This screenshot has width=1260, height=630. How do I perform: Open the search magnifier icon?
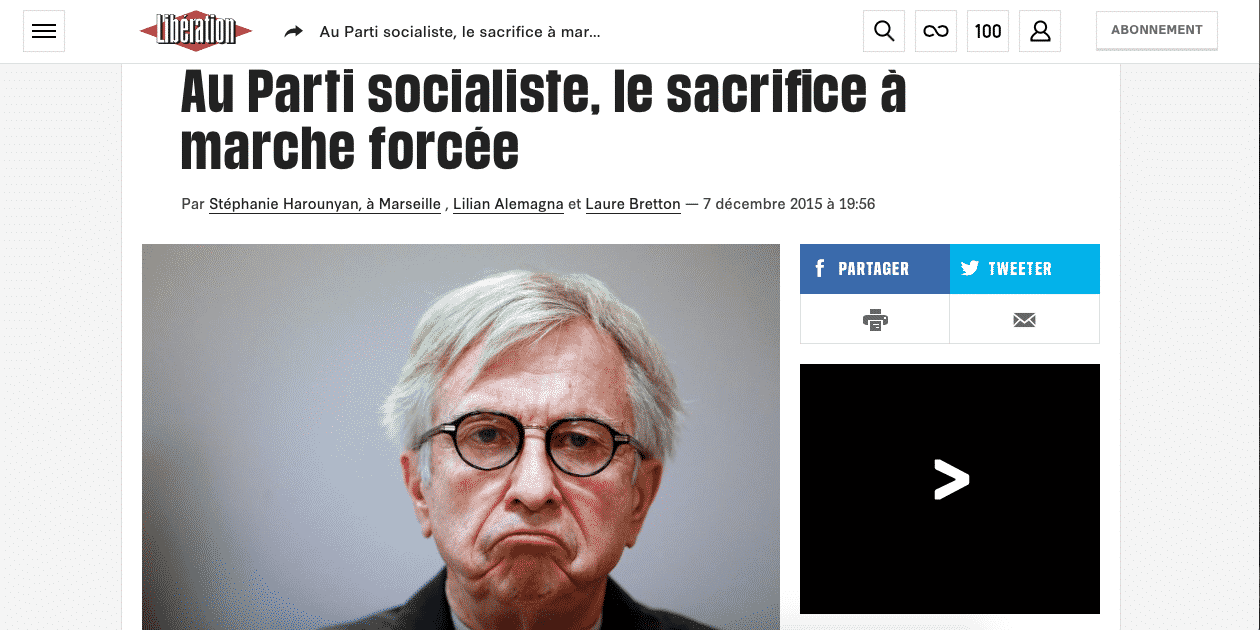pos(884,31)
